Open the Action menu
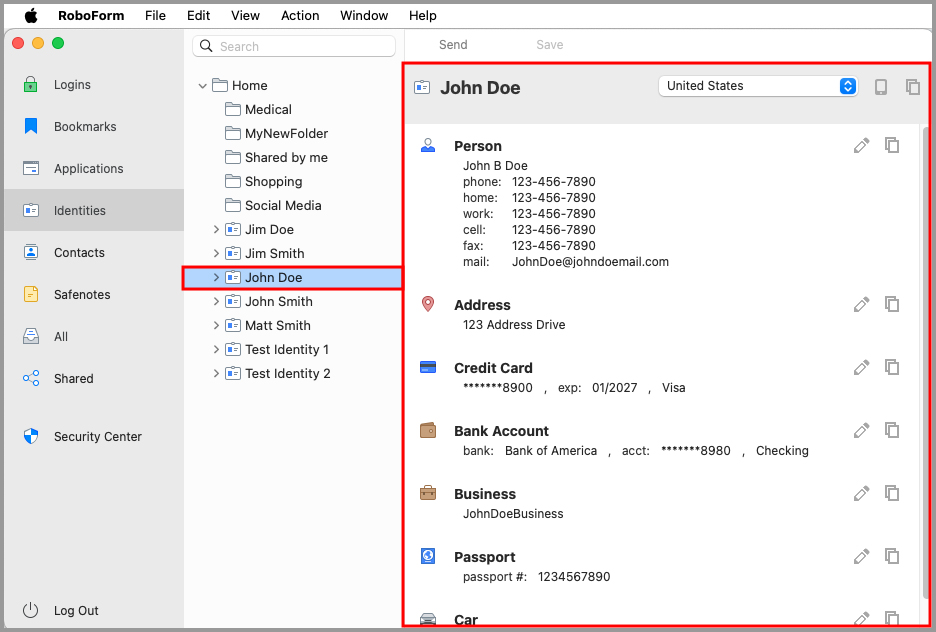Viewport: 936px width, 632px height. pyautogui.click(x=300, y=16)
